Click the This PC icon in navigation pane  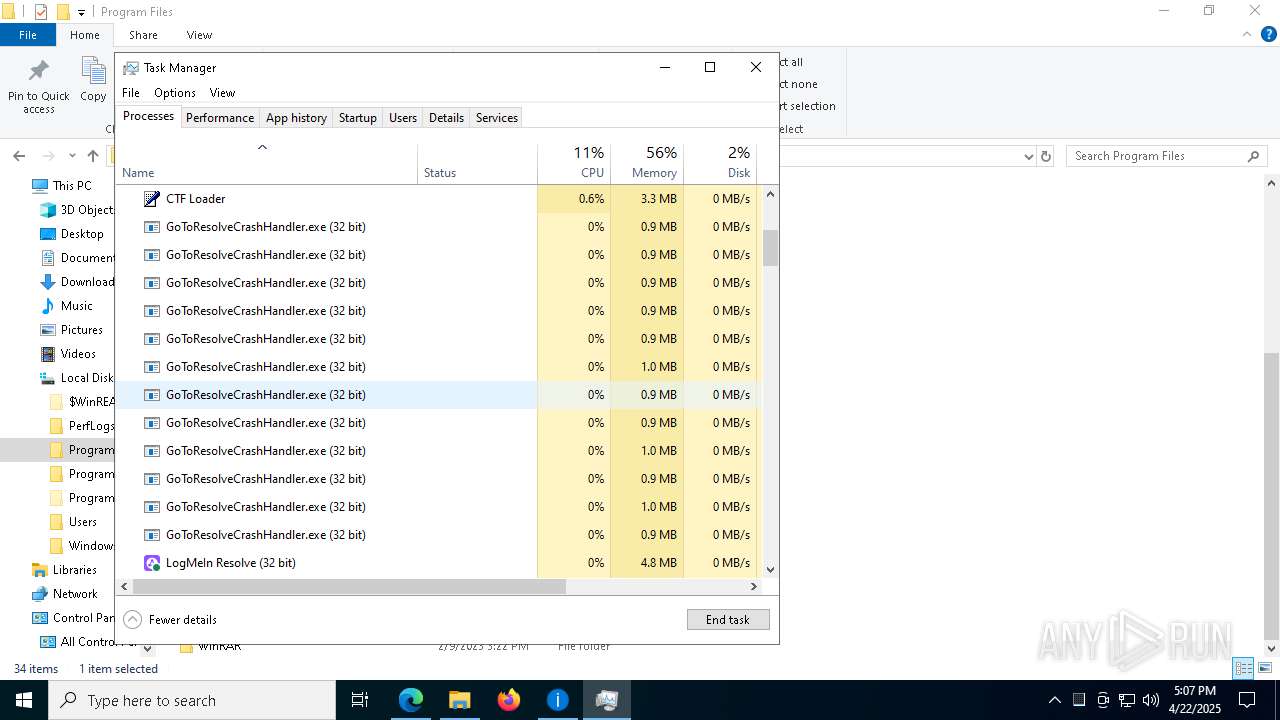pos(40,186)
